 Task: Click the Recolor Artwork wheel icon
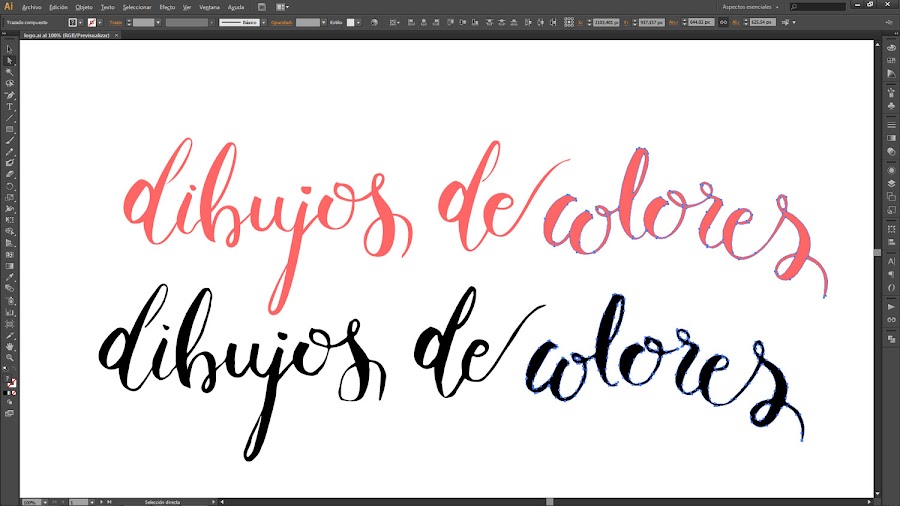[x=374, y=22]
